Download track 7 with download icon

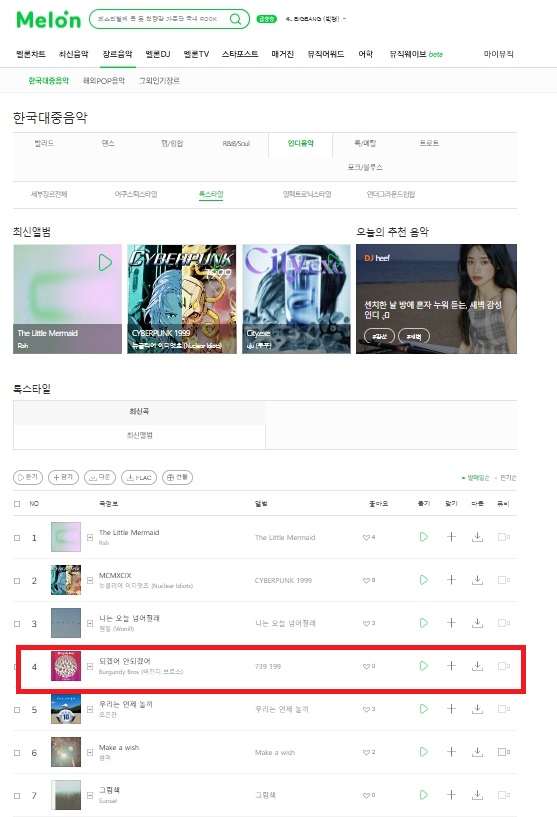(x=477, y=795)
